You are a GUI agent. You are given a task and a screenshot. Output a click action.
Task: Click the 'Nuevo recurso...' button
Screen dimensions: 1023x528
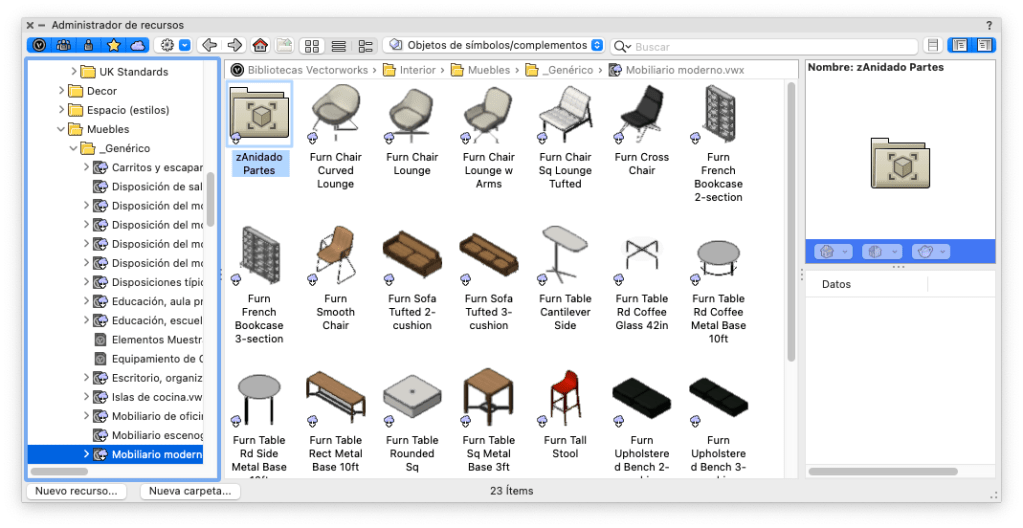click(76, 491)
